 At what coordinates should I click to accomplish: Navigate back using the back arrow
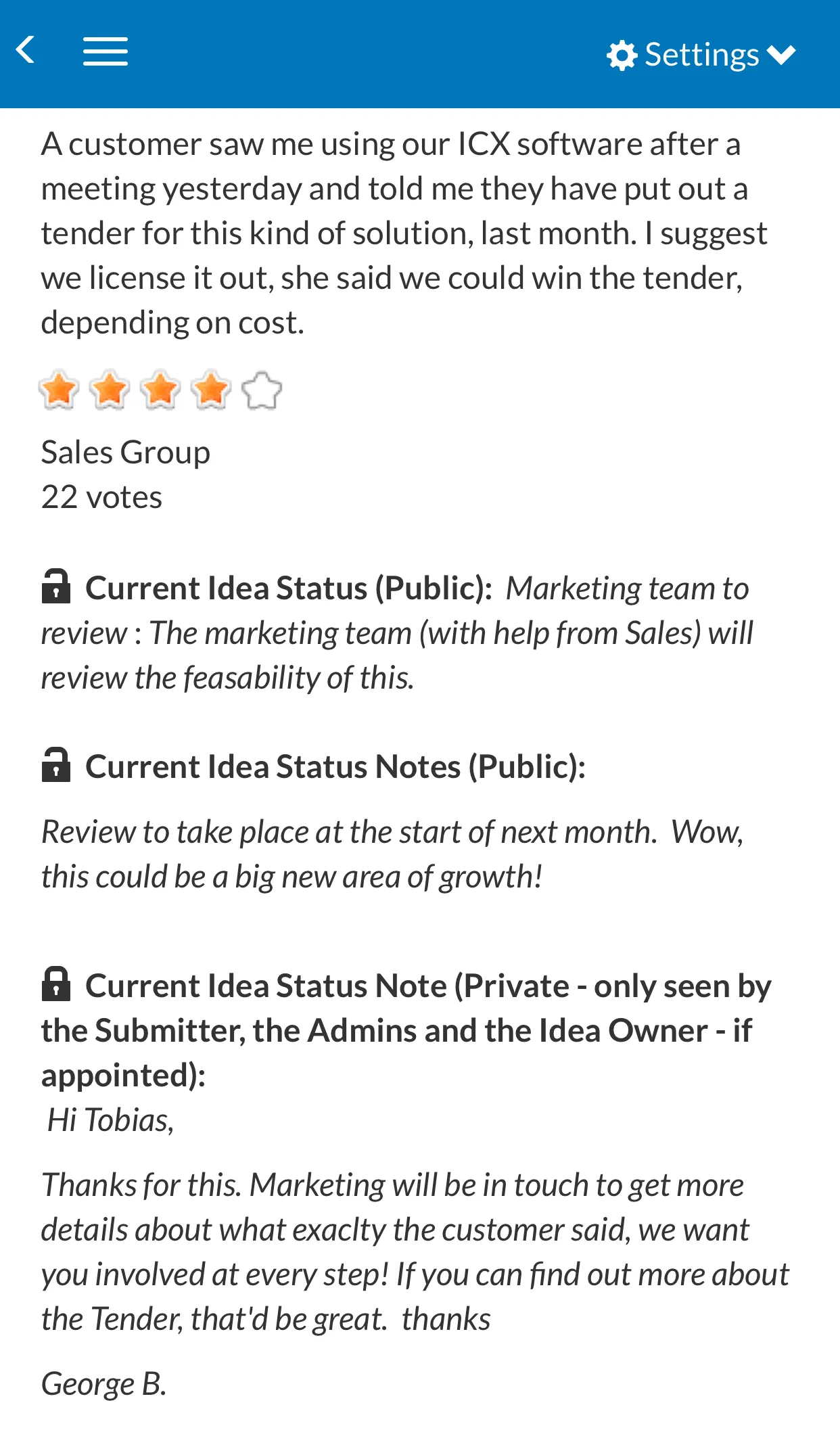click(26, 51)
